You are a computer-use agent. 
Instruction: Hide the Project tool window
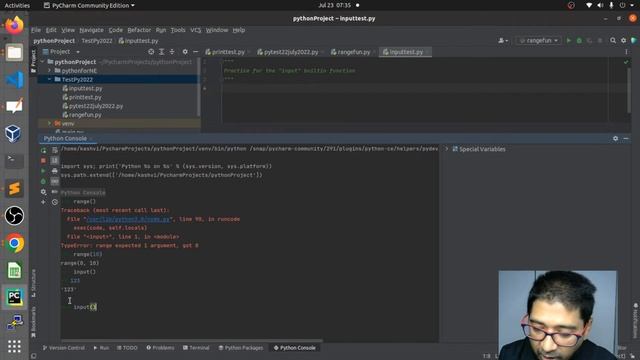[x=196, y=52]
